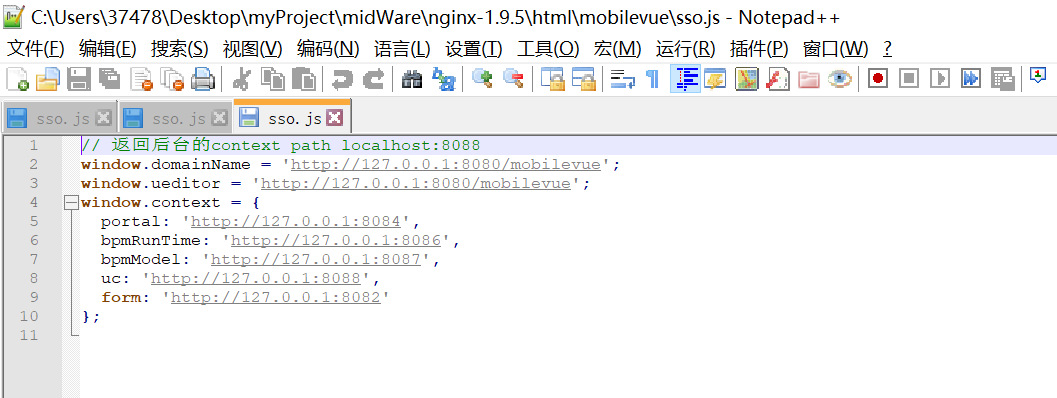Click the New file toolbar icon
The height and width of the screenshot is (398, 1057).
[x=17, y=79]
